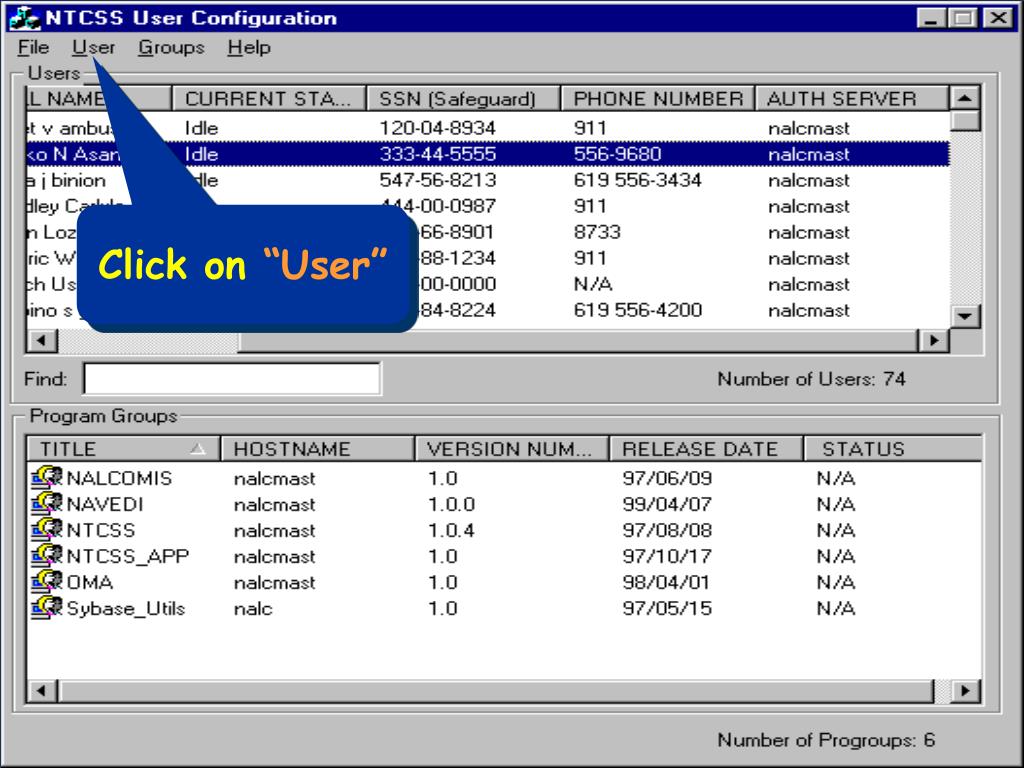Open the User menu
The height and width of the screenshot is (768, 1024).
click(93, 47)
